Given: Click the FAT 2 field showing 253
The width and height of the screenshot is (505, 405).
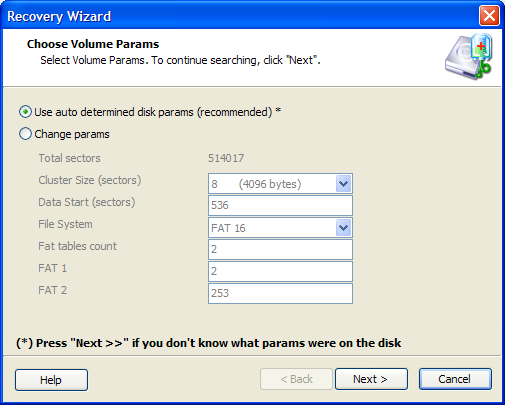Looking at the screenshot, I should click(x=280, y=293).
